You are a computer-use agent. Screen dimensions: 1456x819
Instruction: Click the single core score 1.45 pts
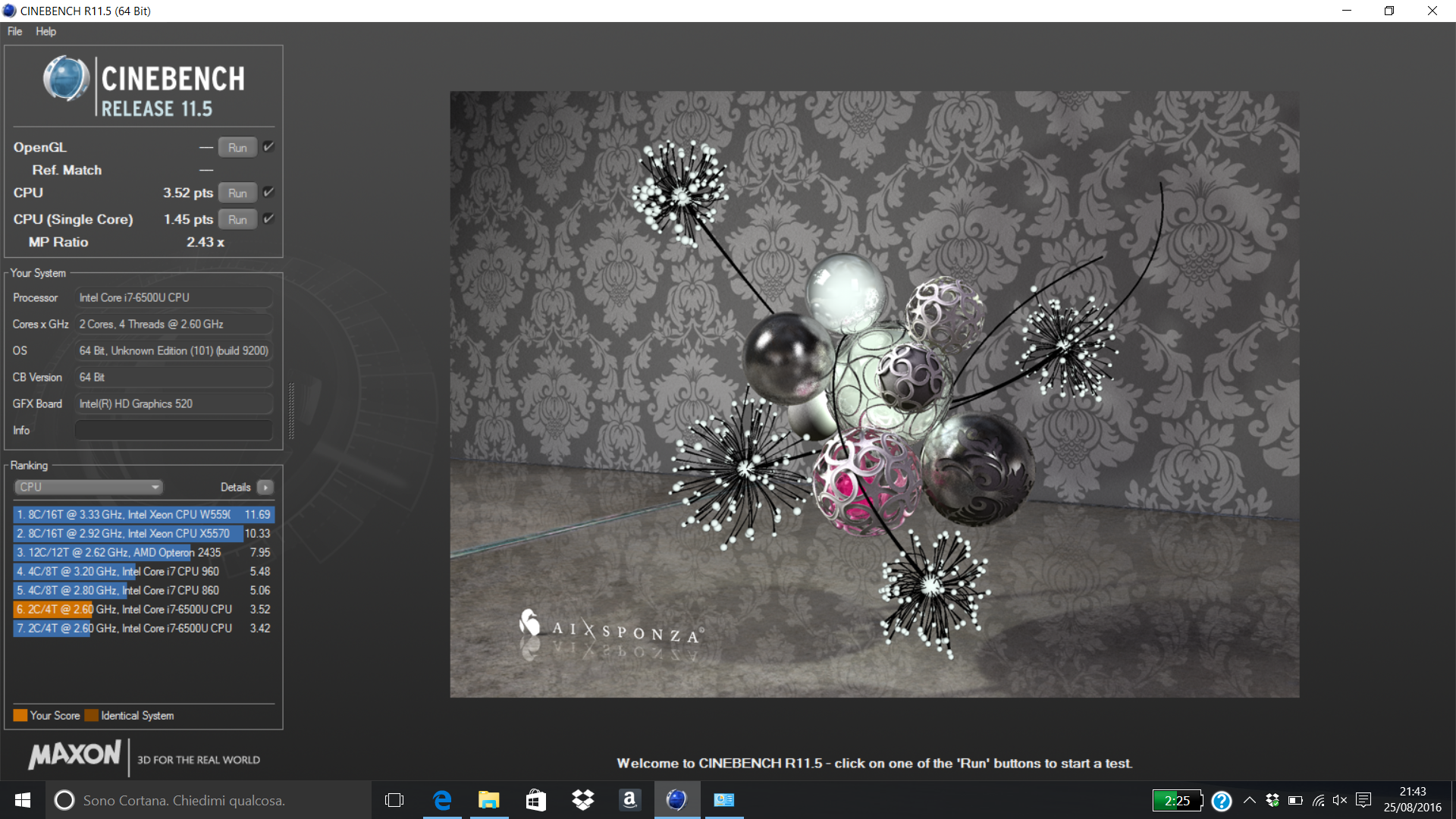188,219
